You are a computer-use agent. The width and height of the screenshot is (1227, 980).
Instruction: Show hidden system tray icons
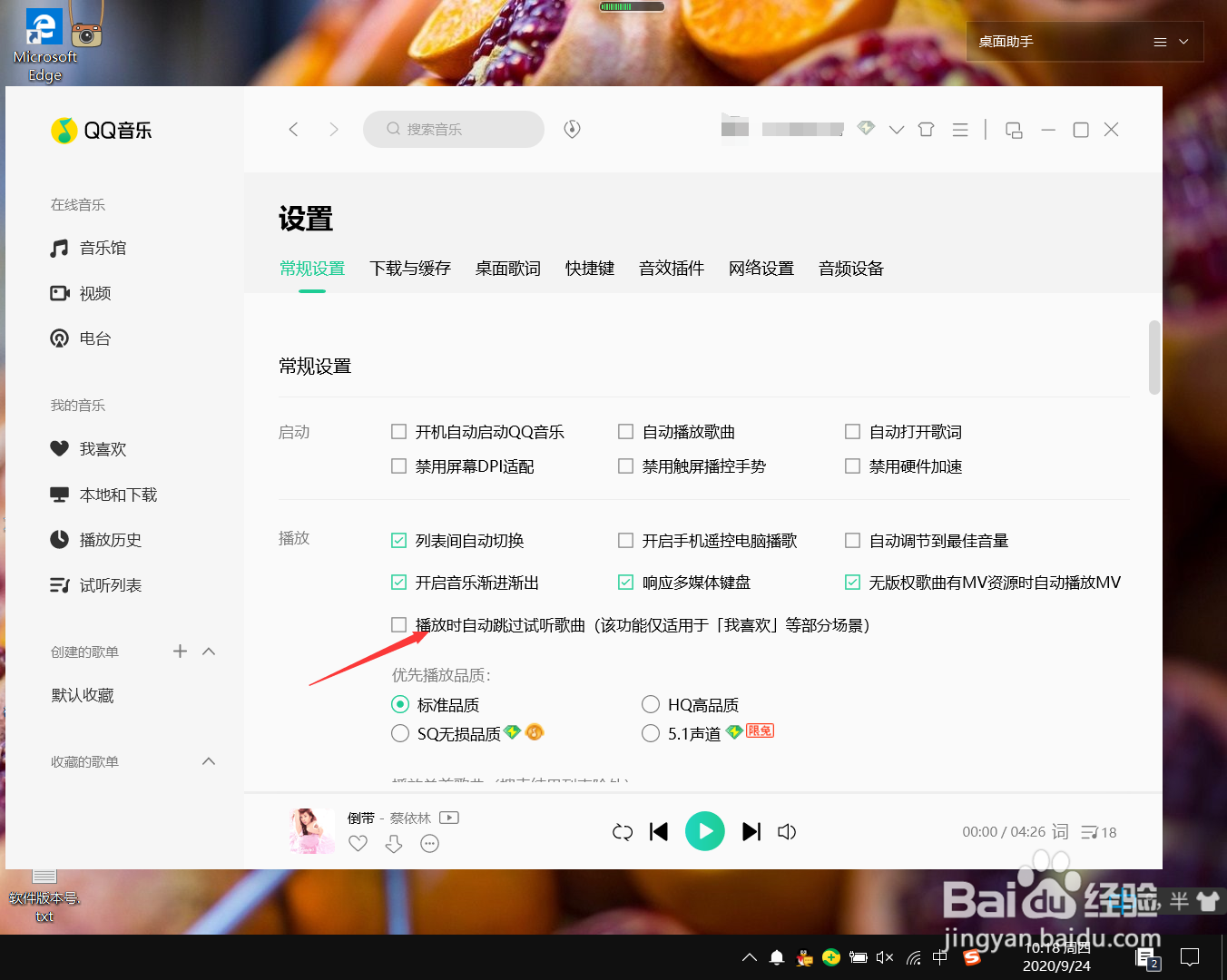tap(750, 957)
